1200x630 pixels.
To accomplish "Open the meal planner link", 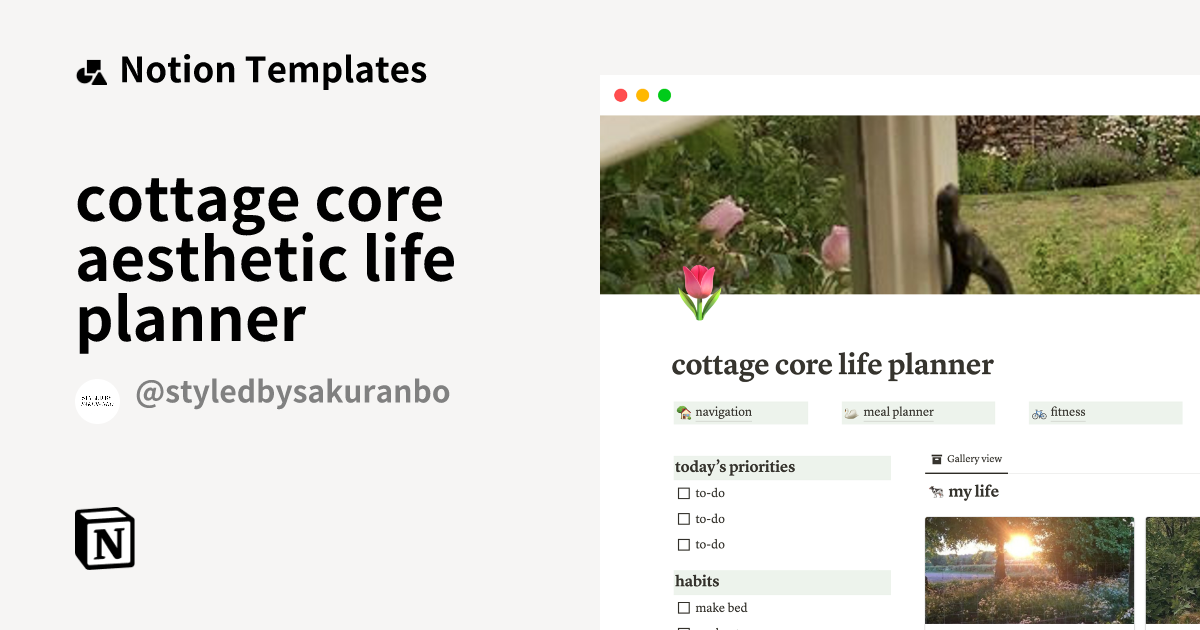I will (900, 412).
